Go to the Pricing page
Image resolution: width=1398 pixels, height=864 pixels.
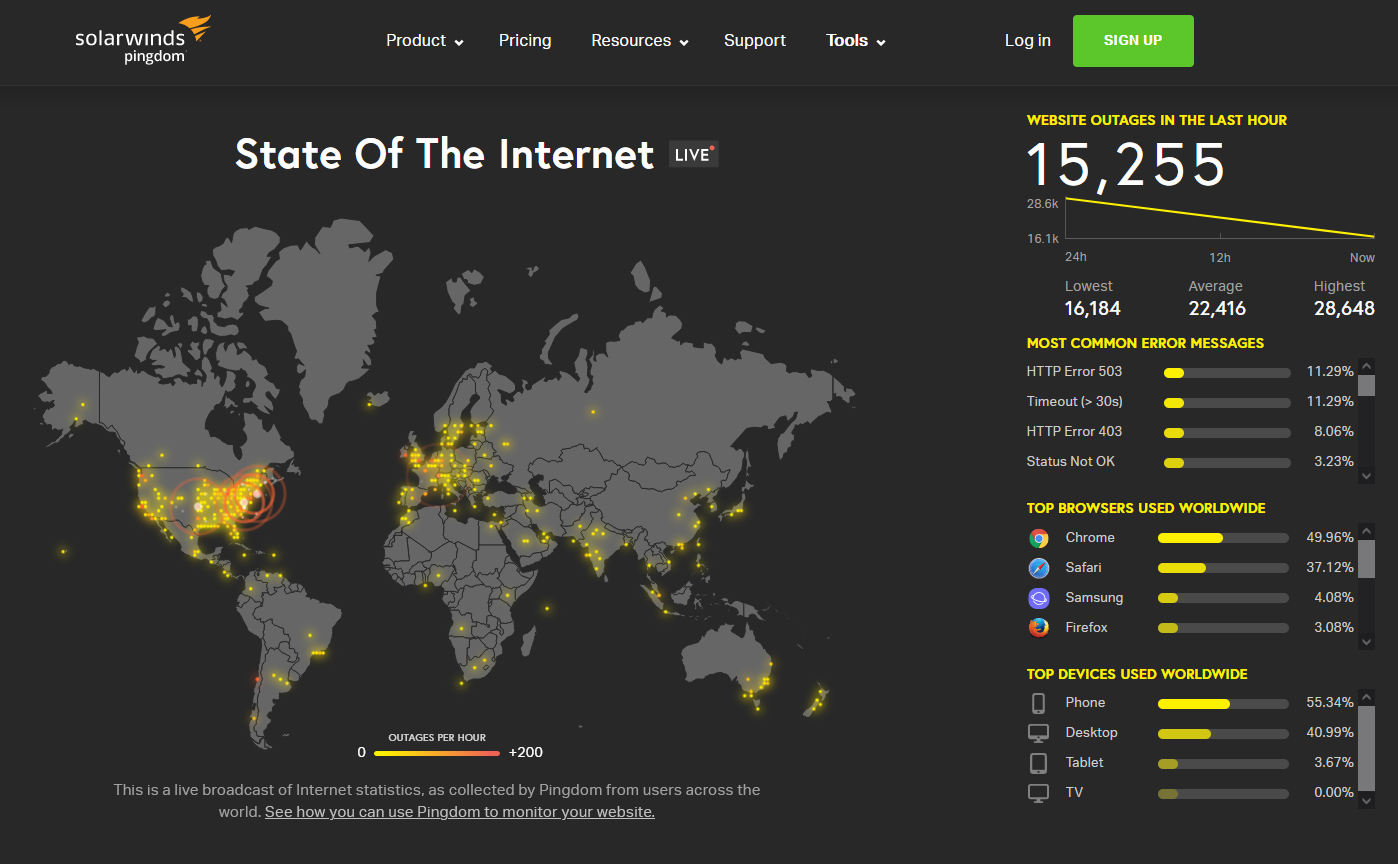point(525,41)
